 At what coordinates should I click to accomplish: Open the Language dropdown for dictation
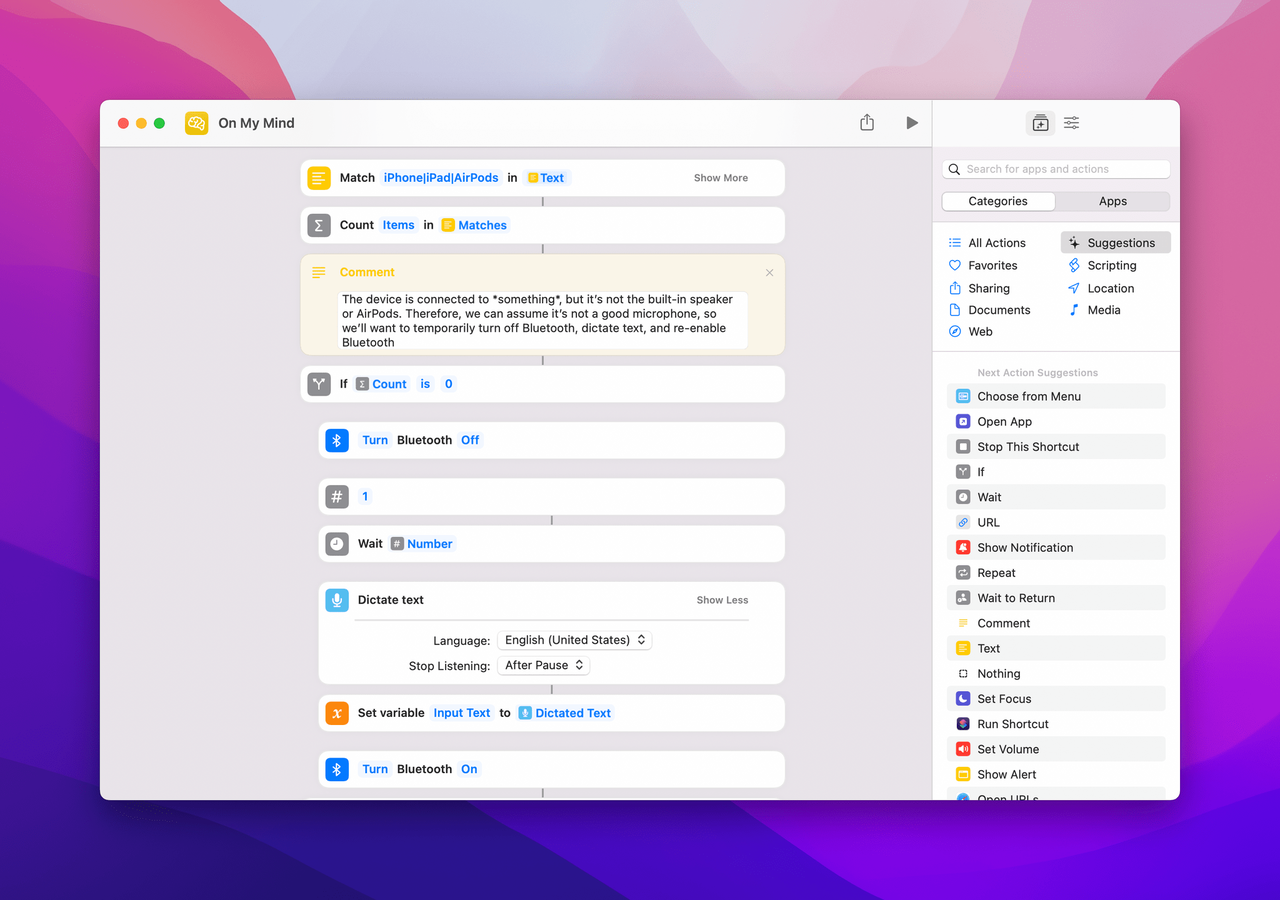(574, 640)
